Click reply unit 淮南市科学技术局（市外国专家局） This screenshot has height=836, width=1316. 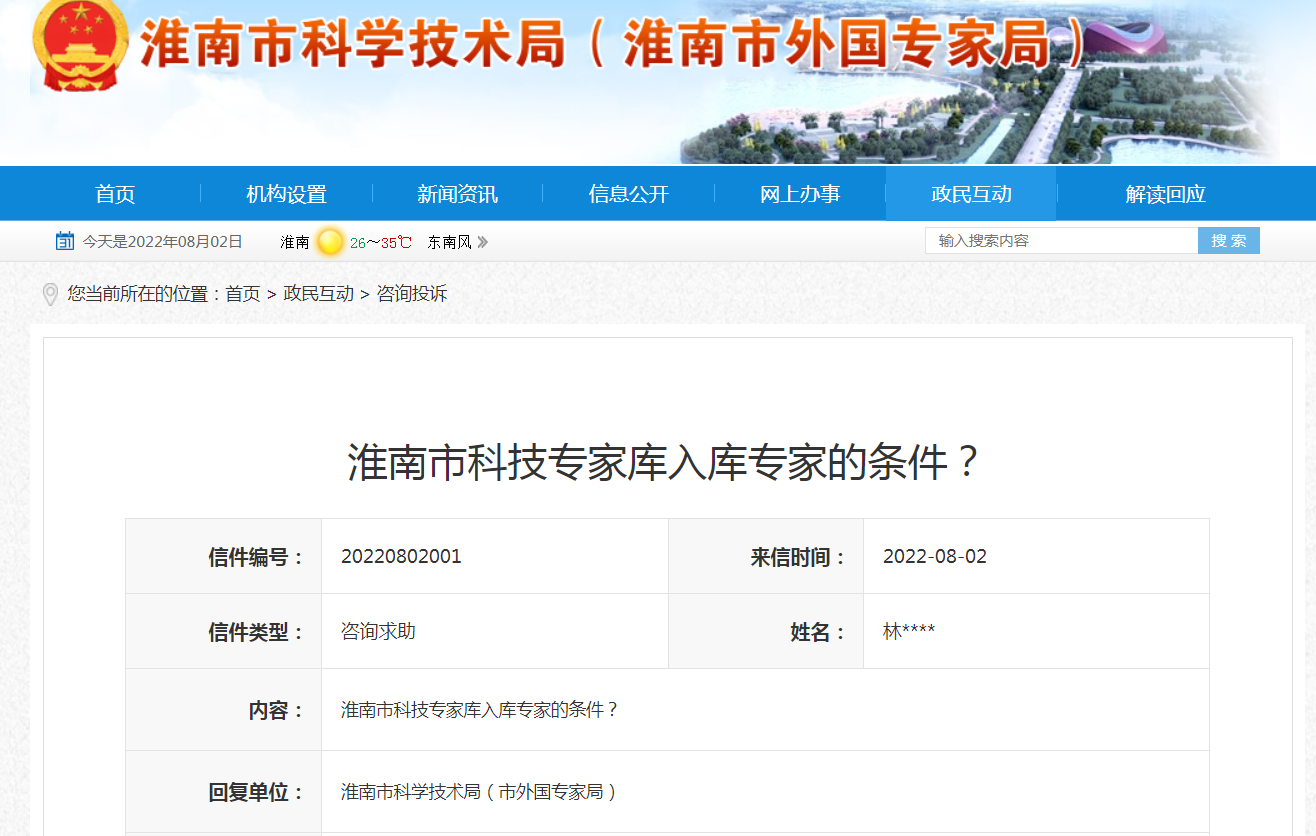480,792
